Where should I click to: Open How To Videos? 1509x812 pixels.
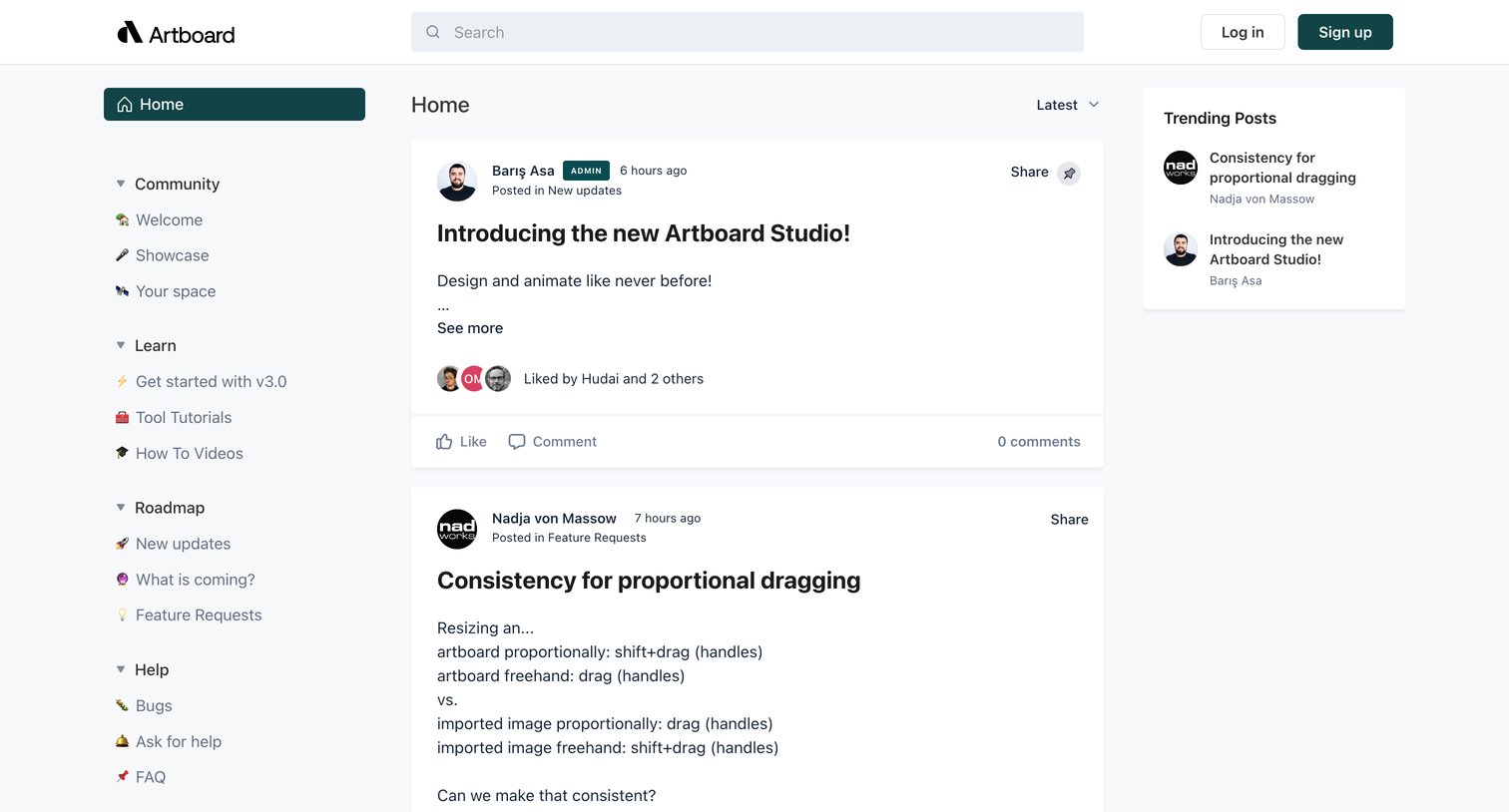[190, 453]
